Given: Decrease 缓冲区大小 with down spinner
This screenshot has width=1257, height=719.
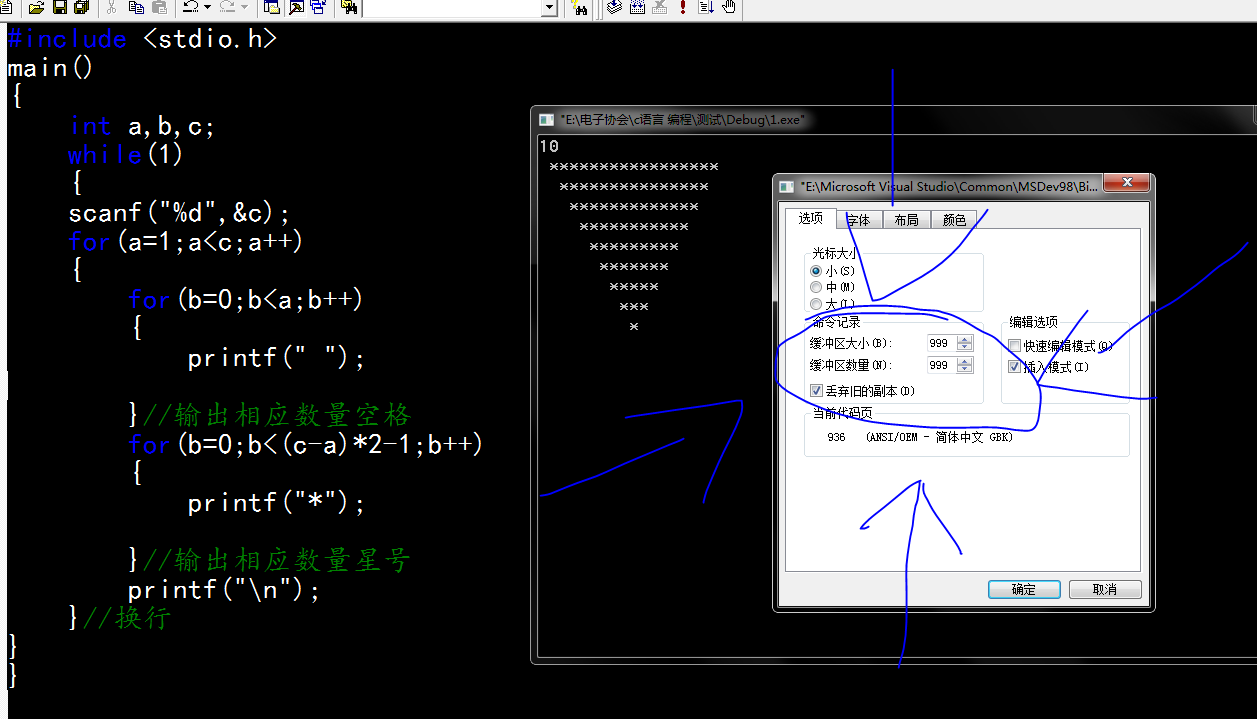Looking at the screenshot, I should pyautogui.click(x=964, y=347).
